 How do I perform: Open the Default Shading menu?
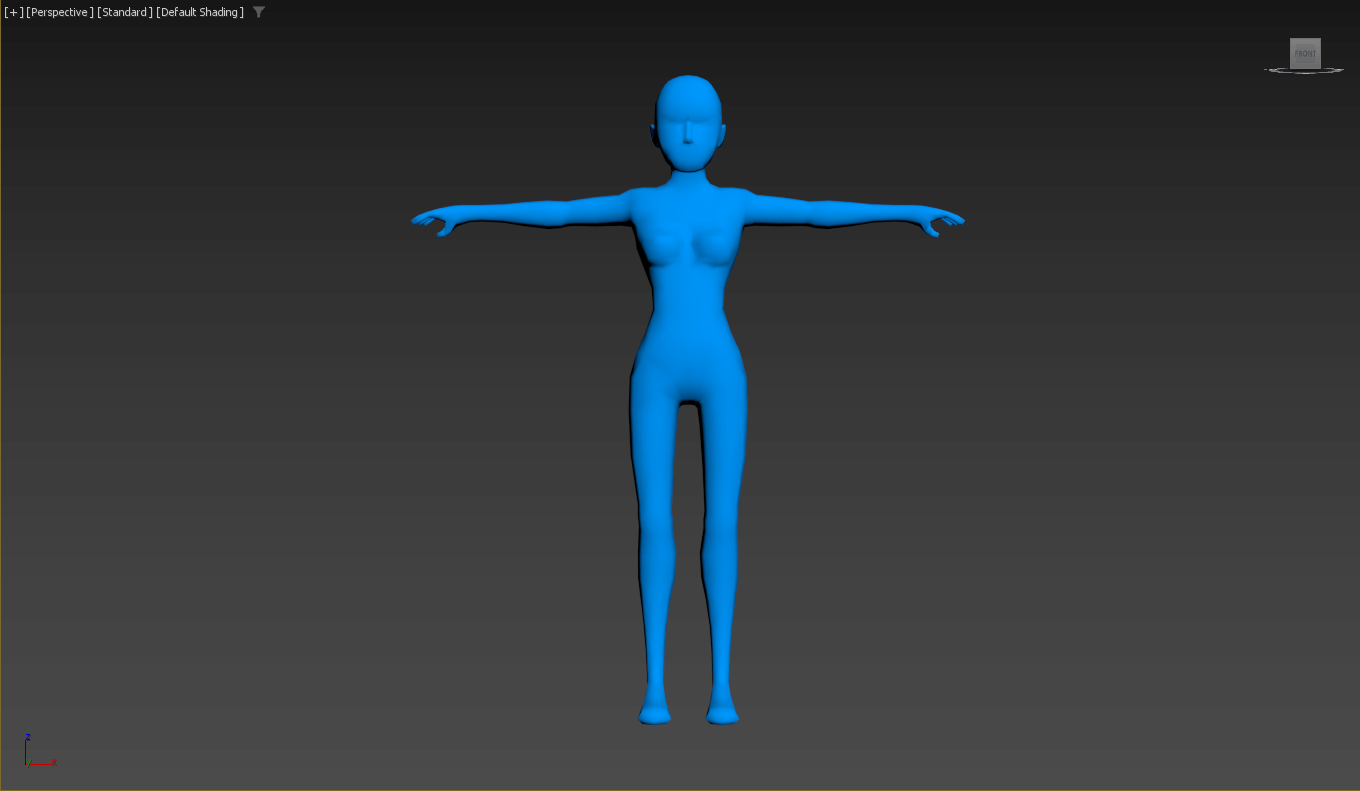(x=200, y=13)
